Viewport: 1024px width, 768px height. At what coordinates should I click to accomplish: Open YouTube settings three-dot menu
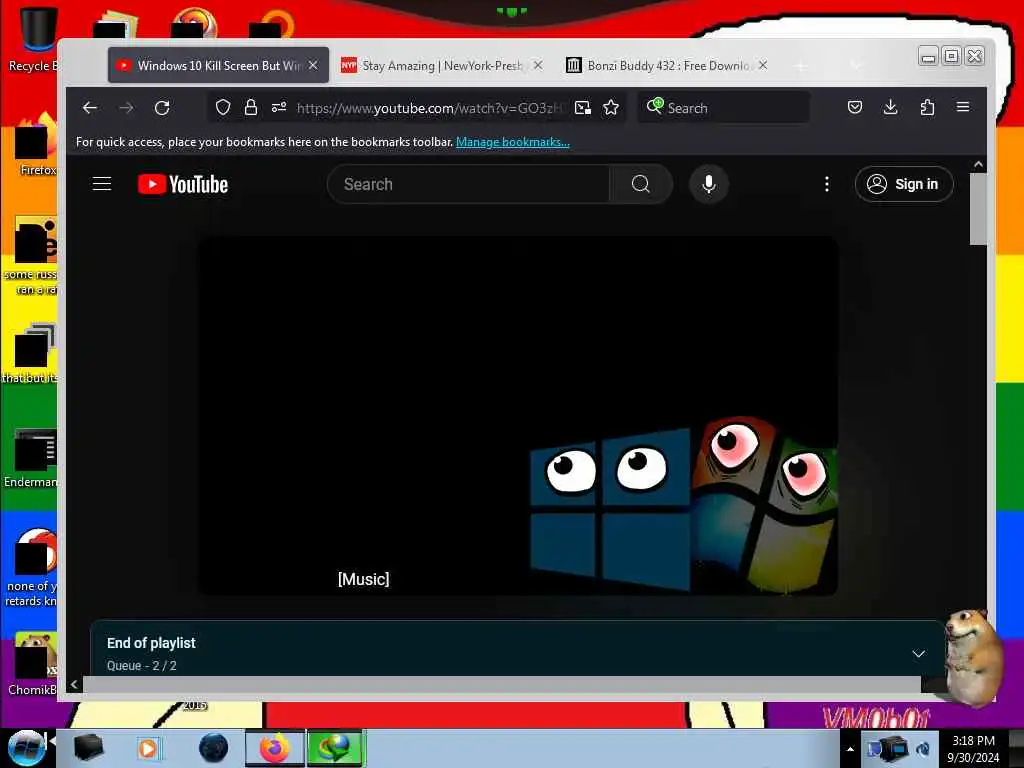[x=827, y=184]
